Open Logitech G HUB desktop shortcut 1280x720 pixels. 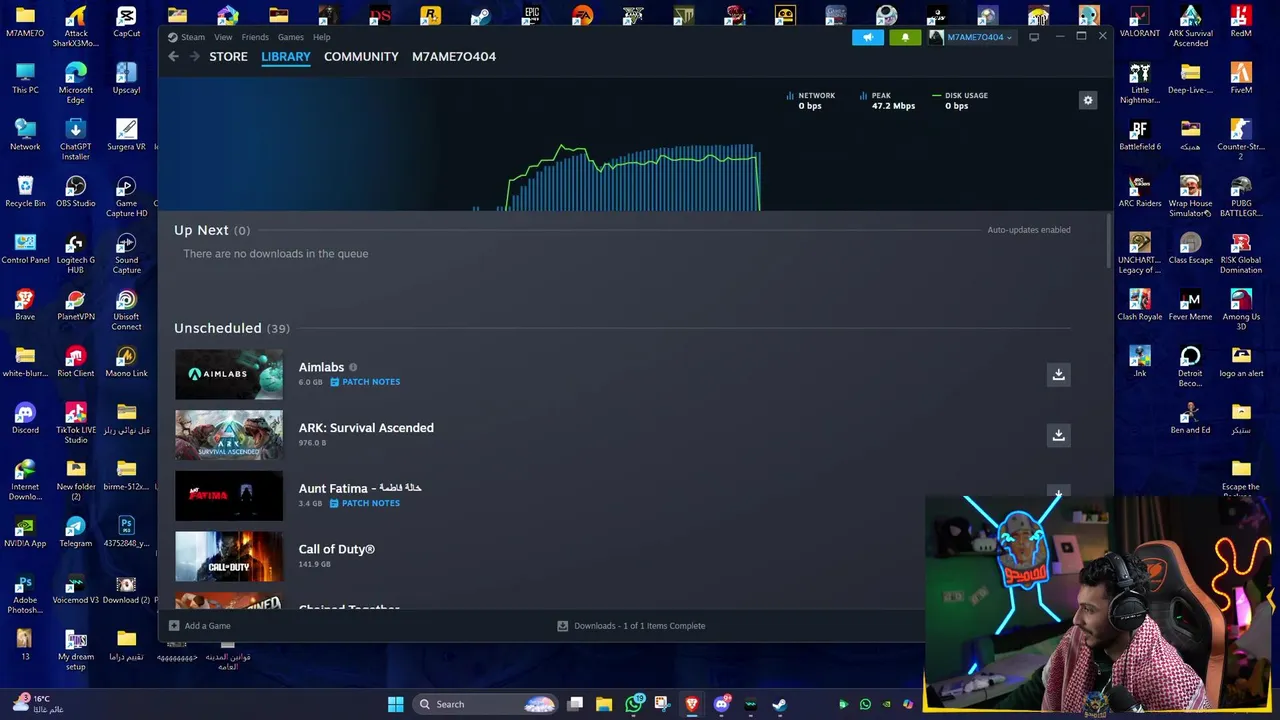[75, 253]
